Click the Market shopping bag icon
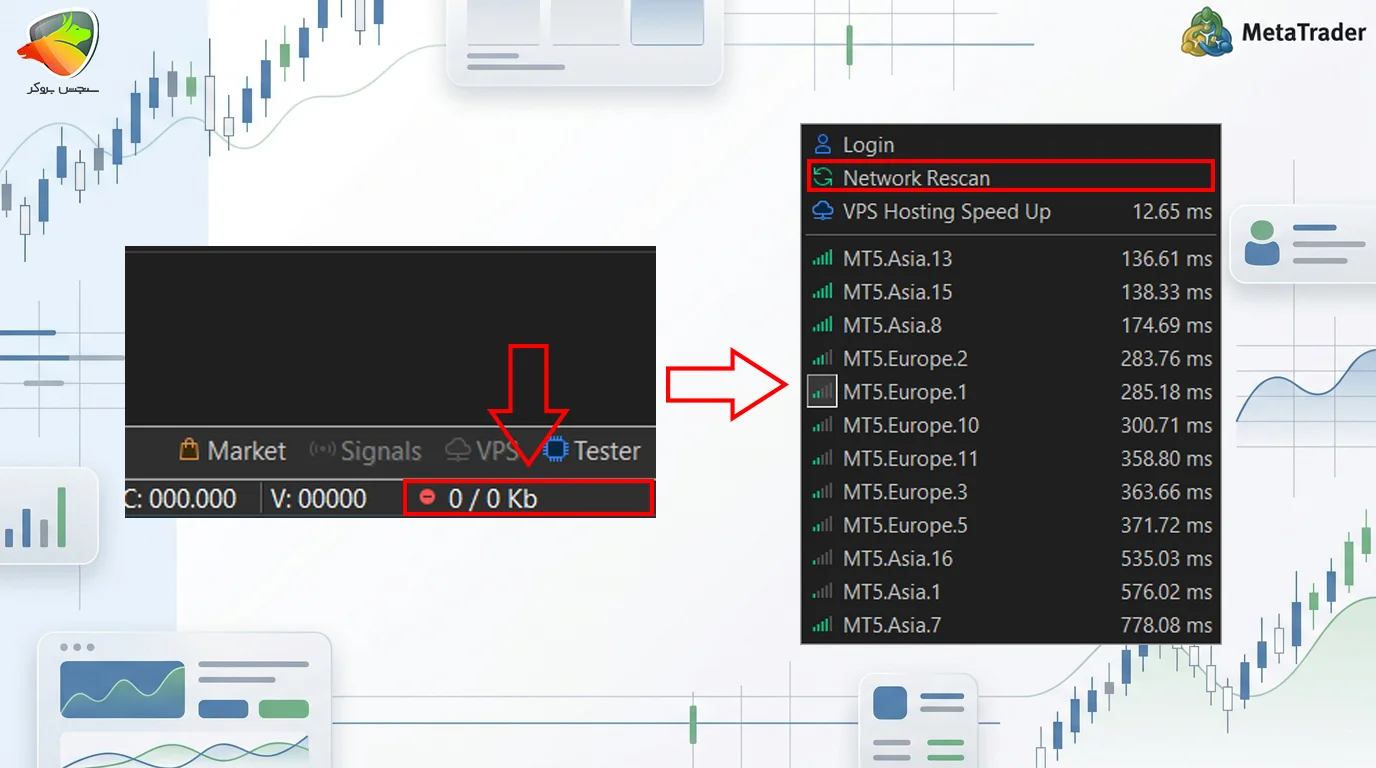Screen dimensions: 1376x768 [x=189, y=450]
